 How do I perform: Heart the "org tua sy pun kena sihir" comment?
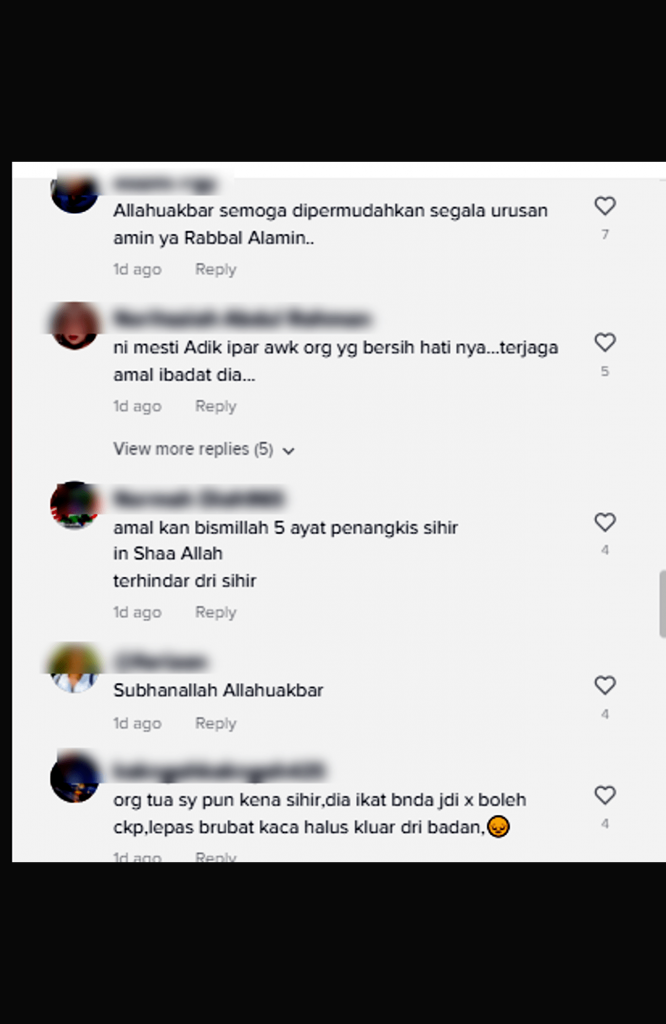click(605, 795)
